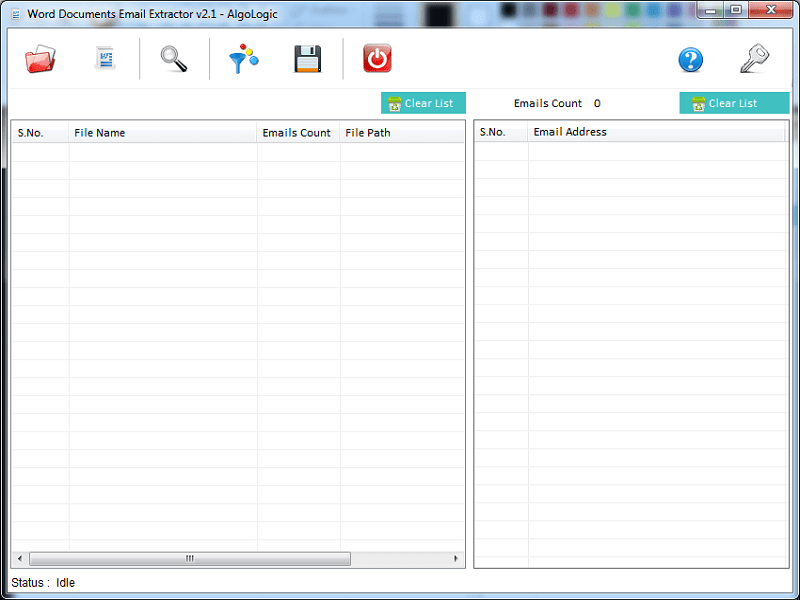Click the red power exit icon

377,59
